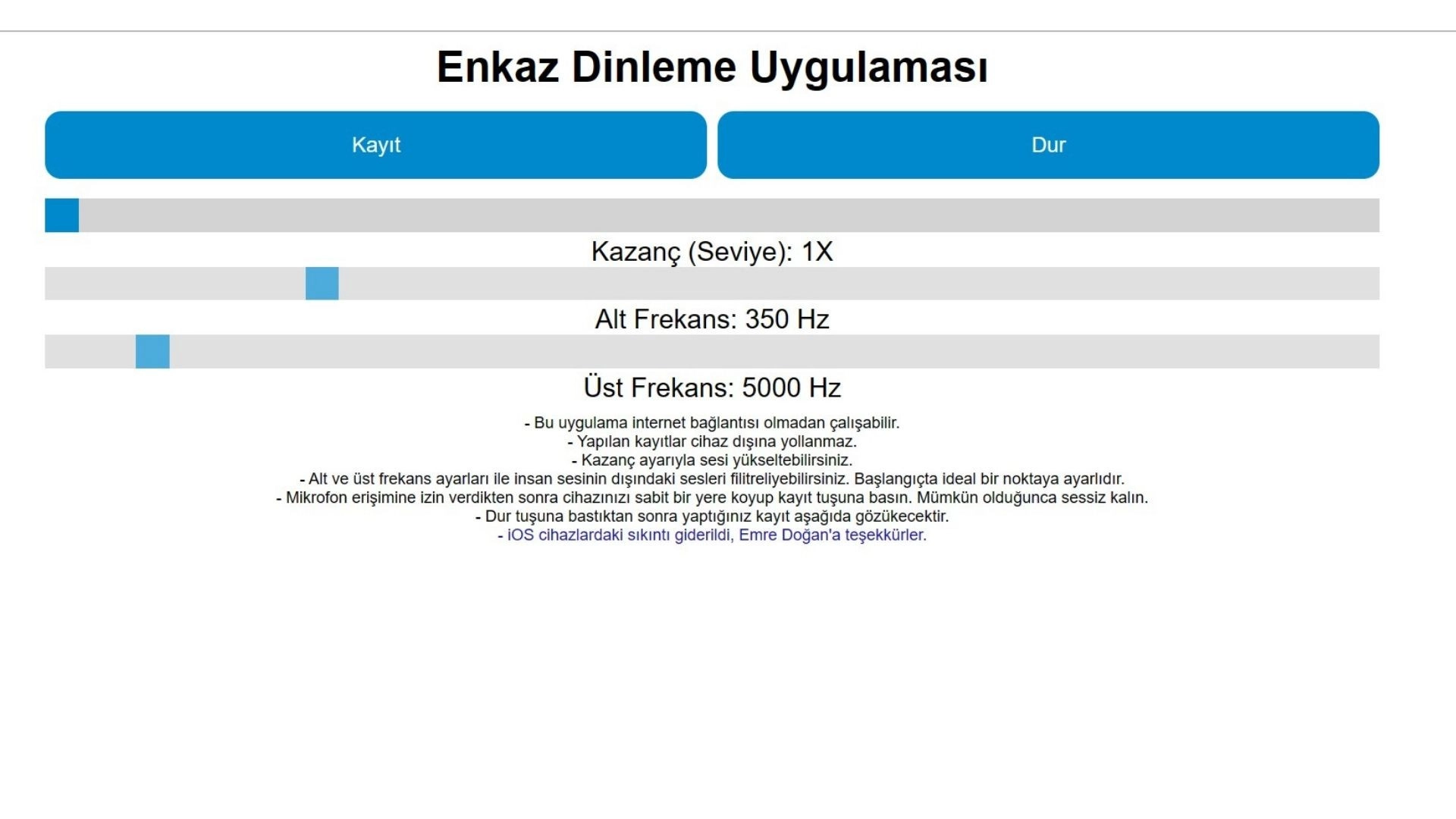
Task: Click the line about filtering non-human sounds
Action: [x=712, y=479]
